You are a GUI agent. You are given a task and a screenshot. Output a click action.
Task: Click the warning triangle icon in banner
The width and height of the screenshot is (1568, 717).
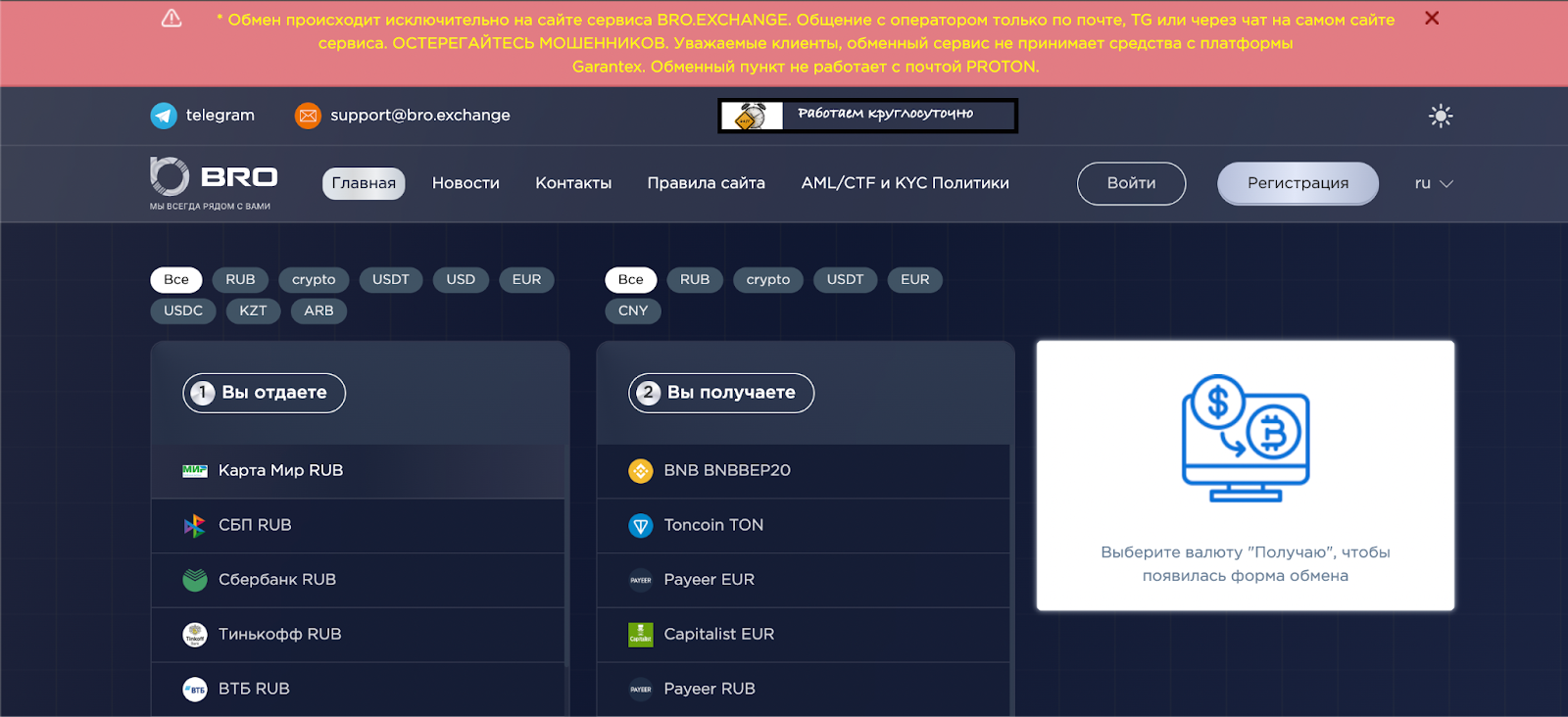(x=171, y=19)
